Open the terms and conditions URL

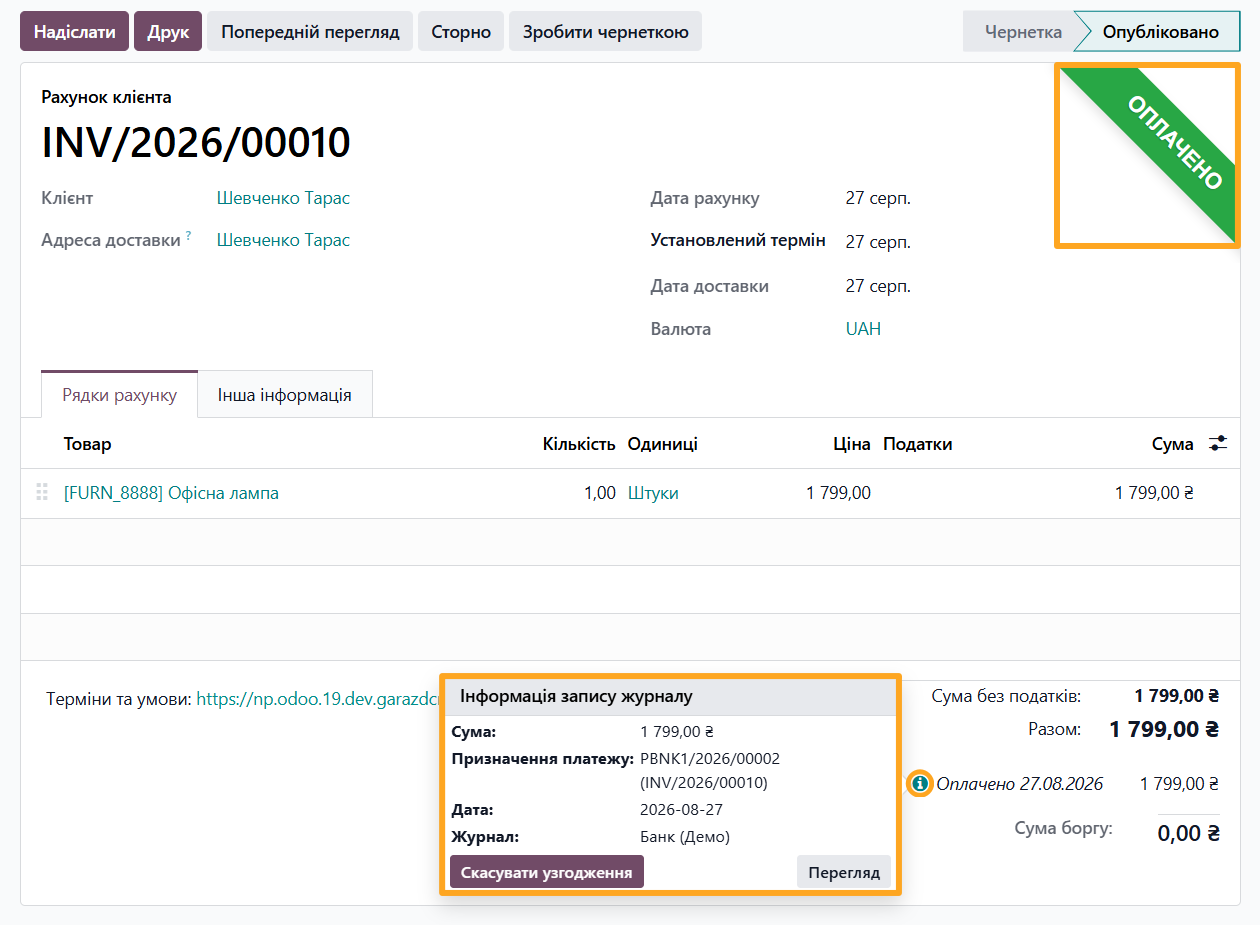click(x=318, y=700)
